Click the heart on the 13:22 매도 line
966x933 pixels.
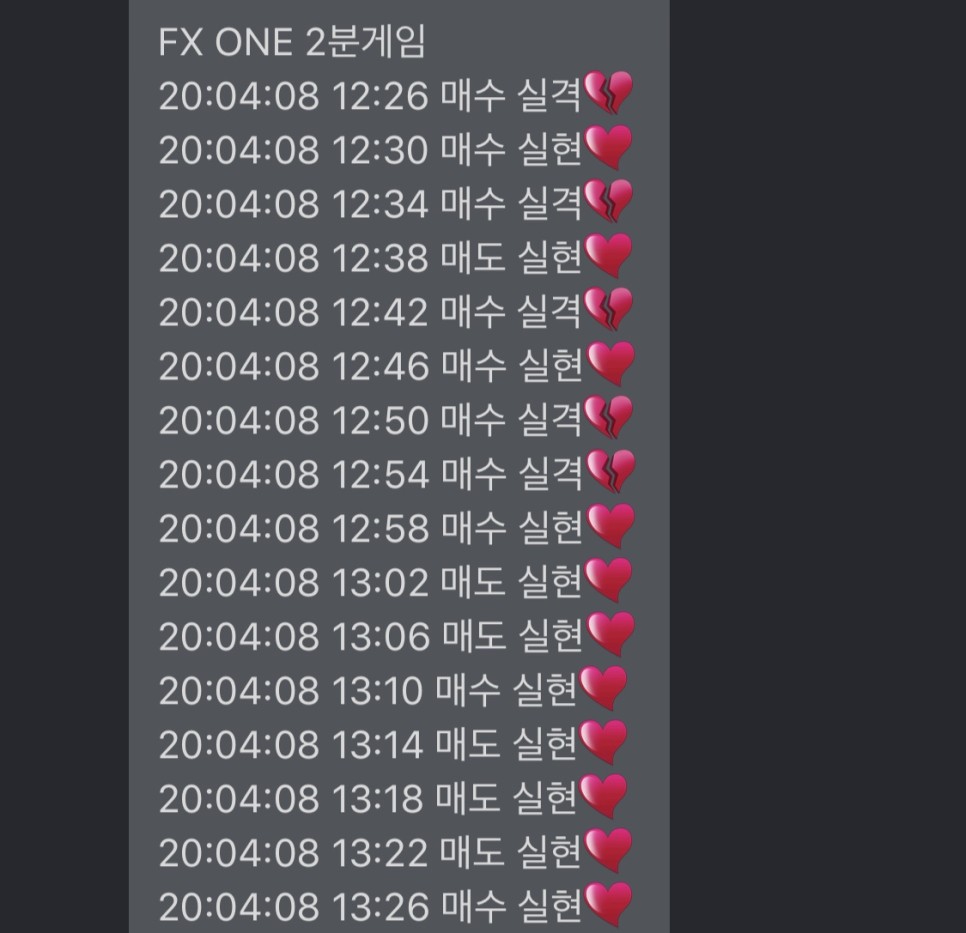point(608,850)
